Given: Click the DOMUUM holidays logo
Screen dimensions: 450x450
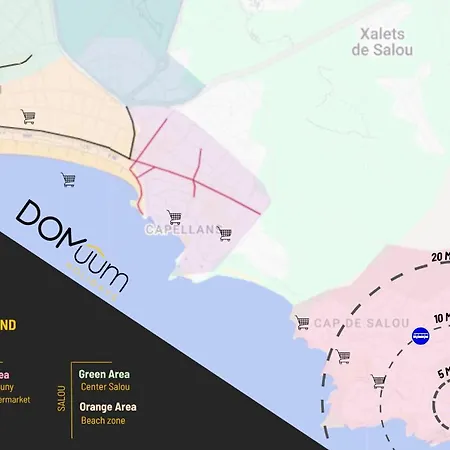Looking at the screenshot, I should click(72, 250).
